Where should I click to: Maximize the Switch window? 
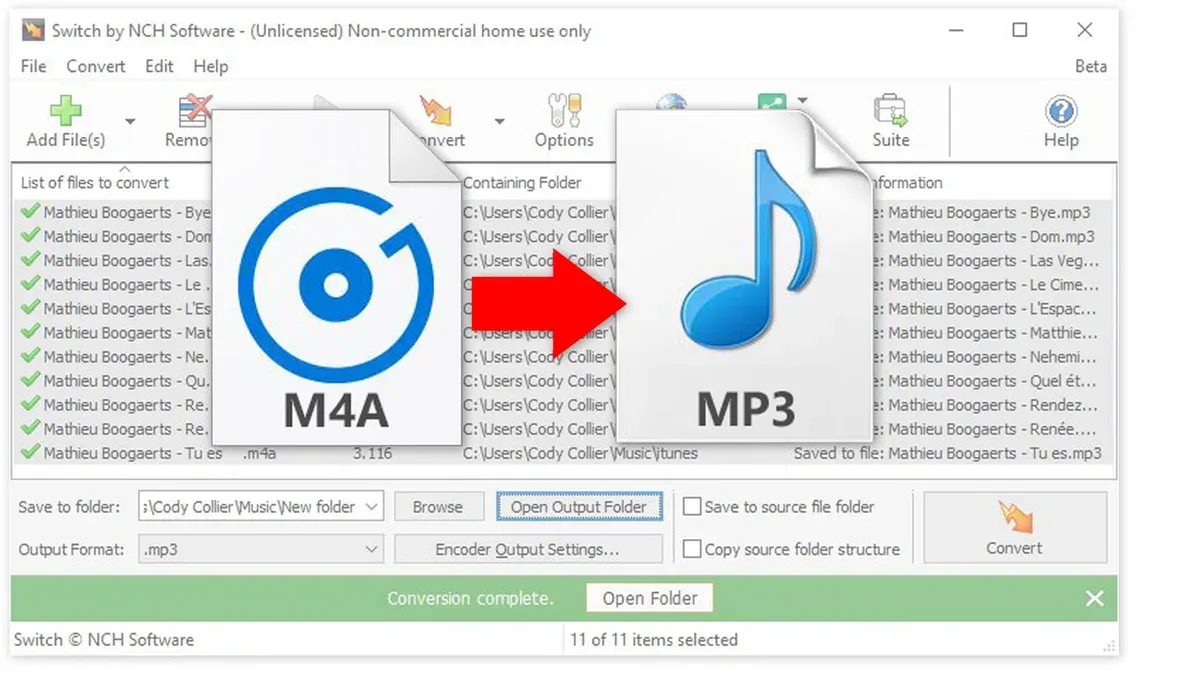[1019, 31]
